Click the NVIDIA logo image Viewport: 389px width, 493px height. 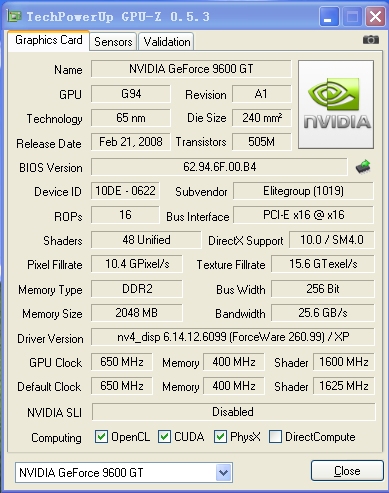[x=336, y=104]
